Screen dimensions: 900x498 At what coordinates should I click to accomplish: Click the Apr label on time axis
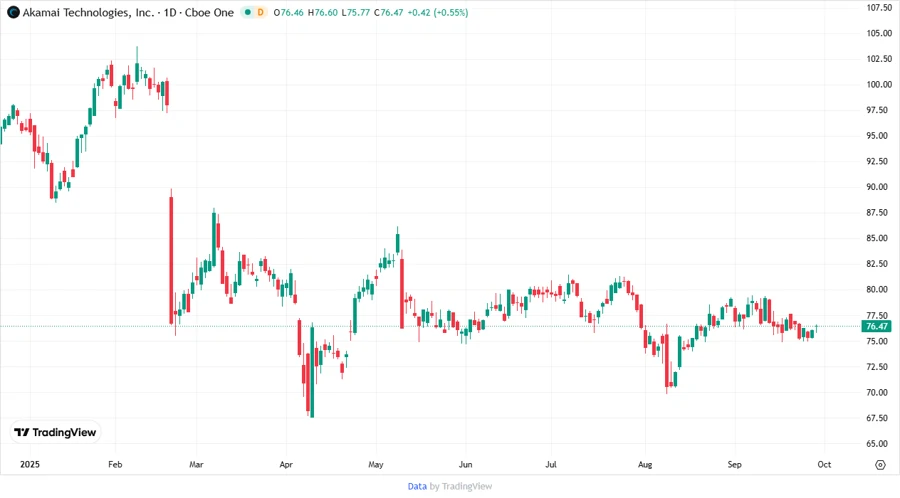pos(286,465)
